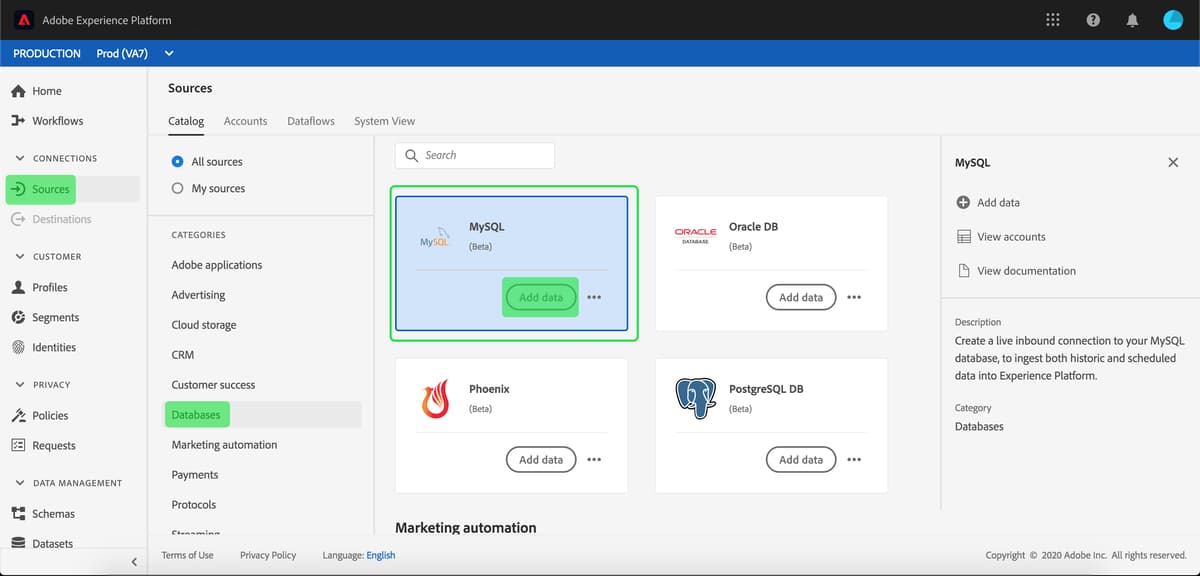Open the notifications bell
Screen dimensions: 1200x576
tap(1132, 19)
